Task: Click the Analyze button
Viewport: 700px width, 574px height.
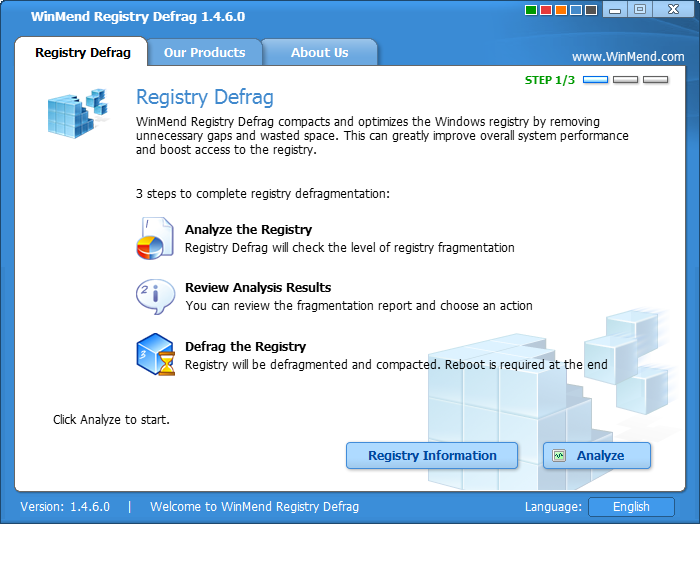Action: pos(597,456)
